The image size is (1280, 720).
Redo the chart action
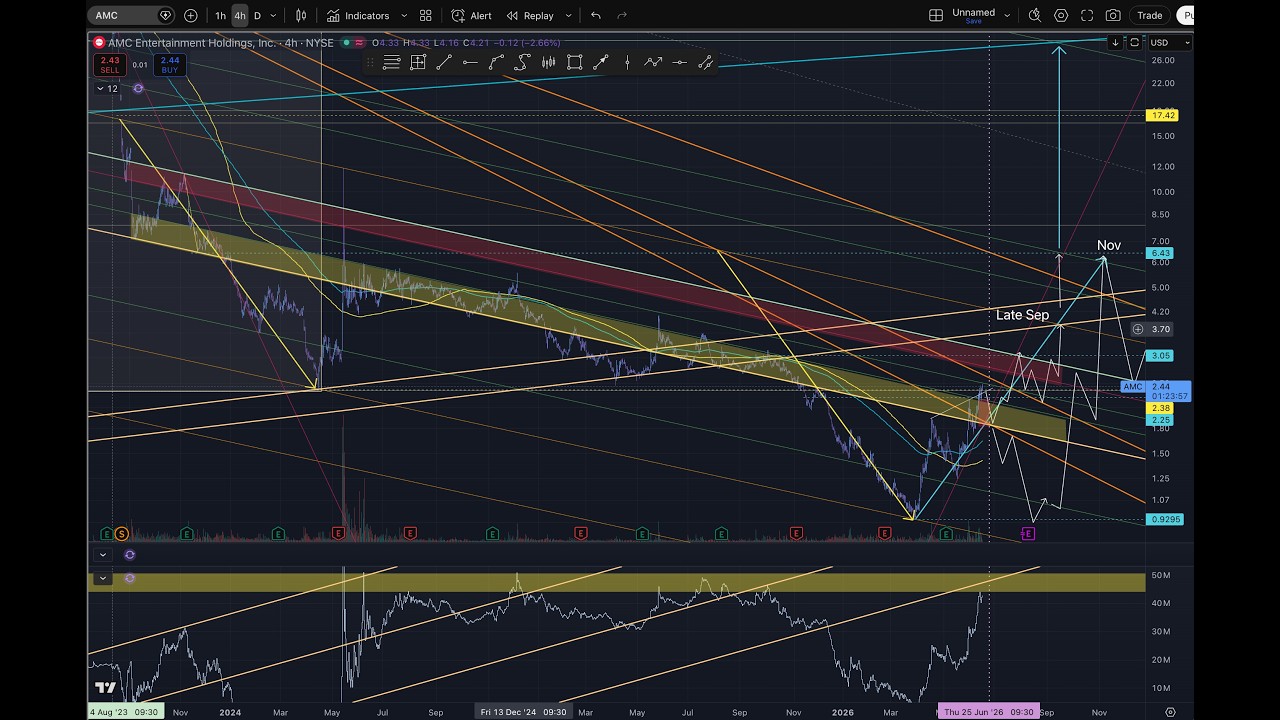pos(622,15)
